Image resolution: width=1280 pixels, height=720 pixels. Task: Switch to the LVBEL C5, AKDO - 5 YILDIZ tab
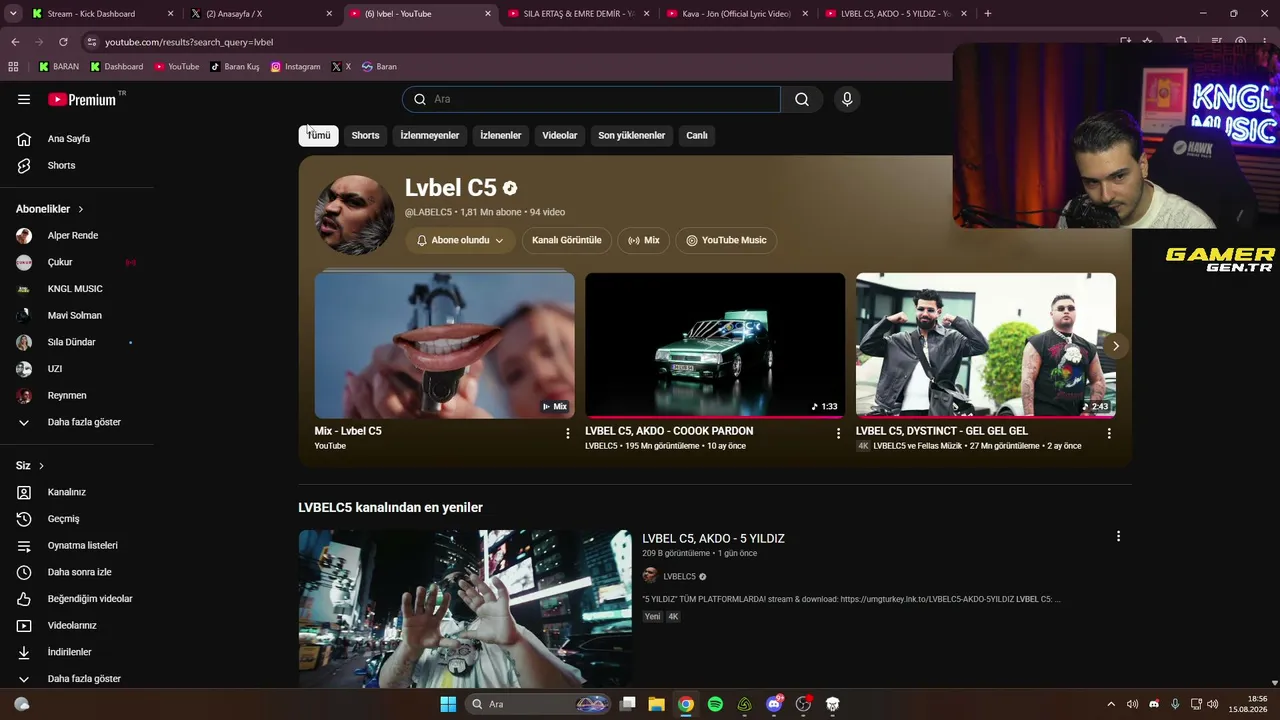point(897,14)
